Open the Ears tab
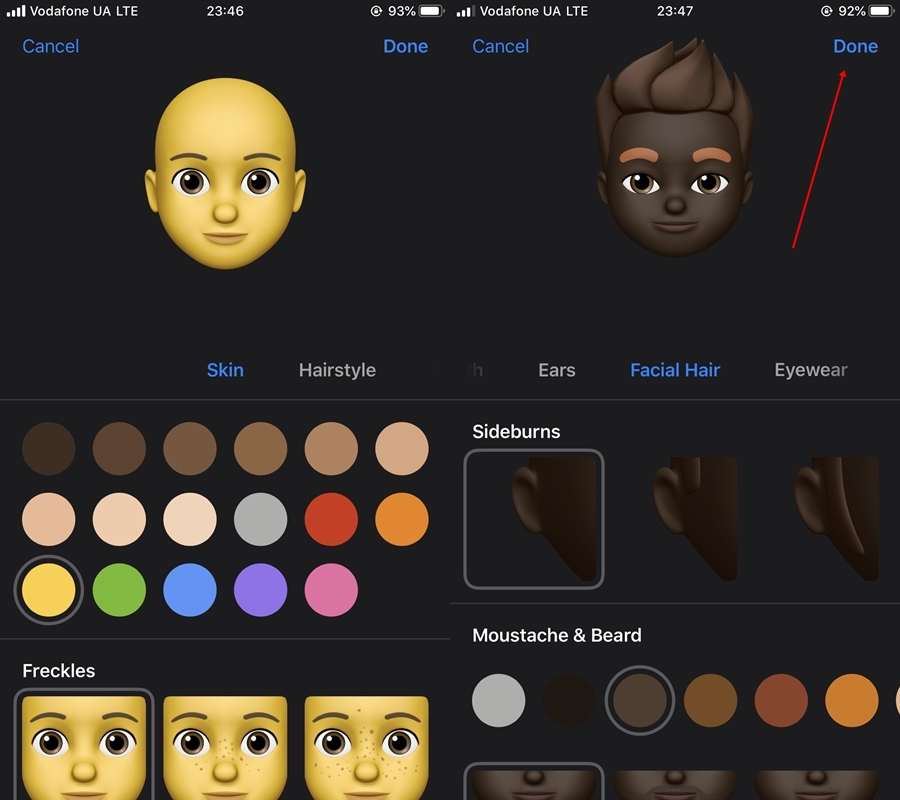The height and width of the screenshot is (800, 900). 556,370
